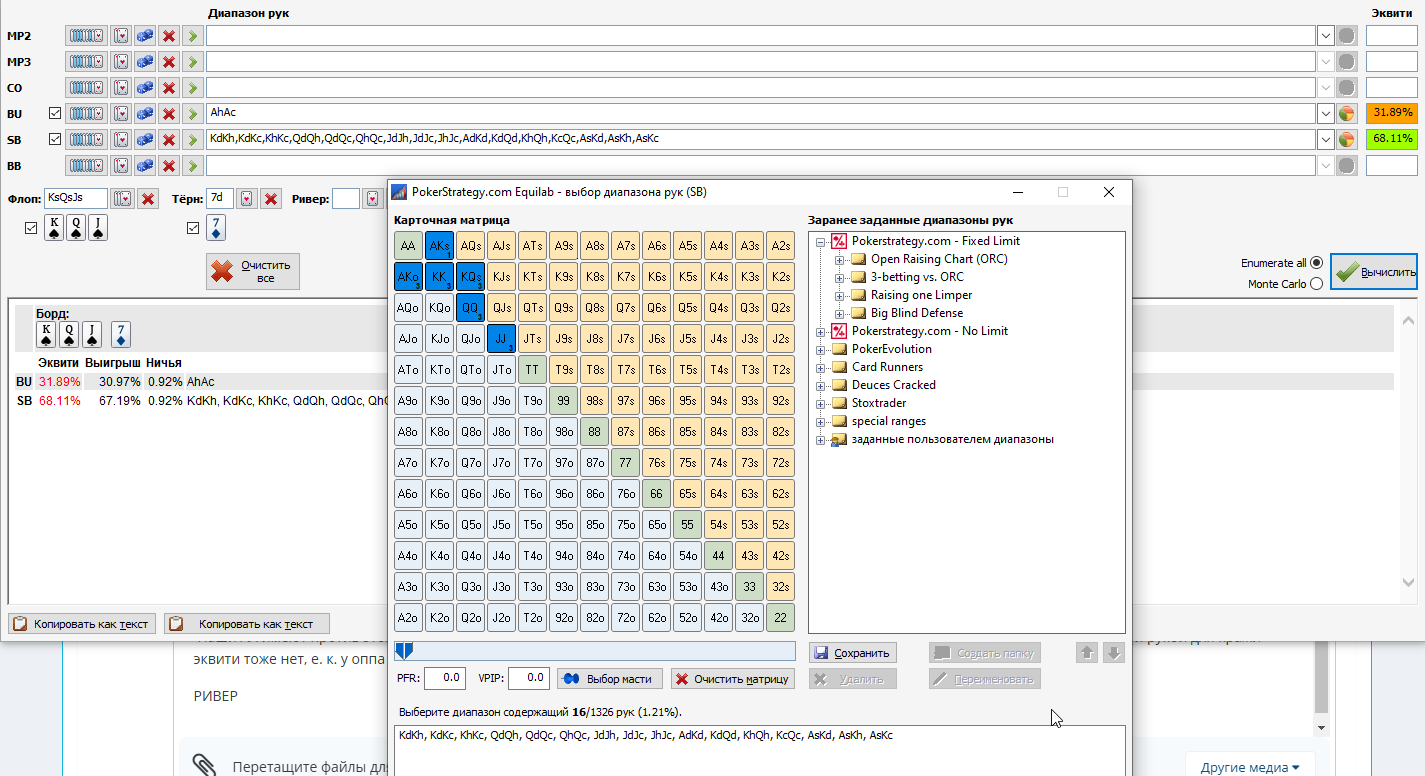Randomize the MP3 hand with dice icon
The image size is (1425, 776).
(x=145, y=62)
